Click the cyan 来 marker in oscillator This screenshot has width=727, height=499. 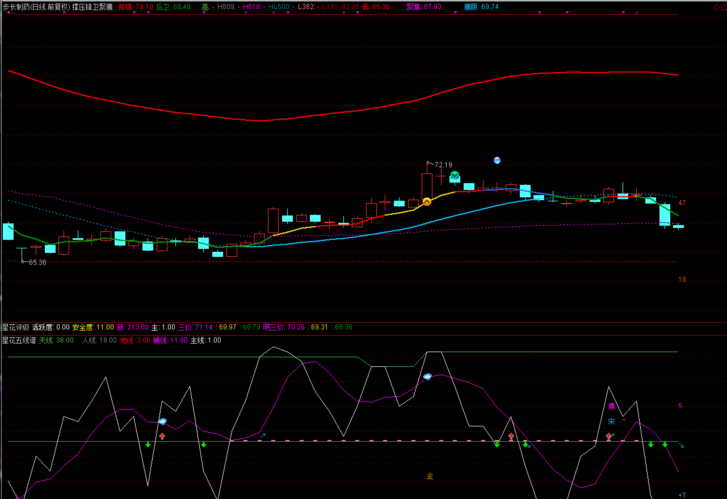(612, 422)
